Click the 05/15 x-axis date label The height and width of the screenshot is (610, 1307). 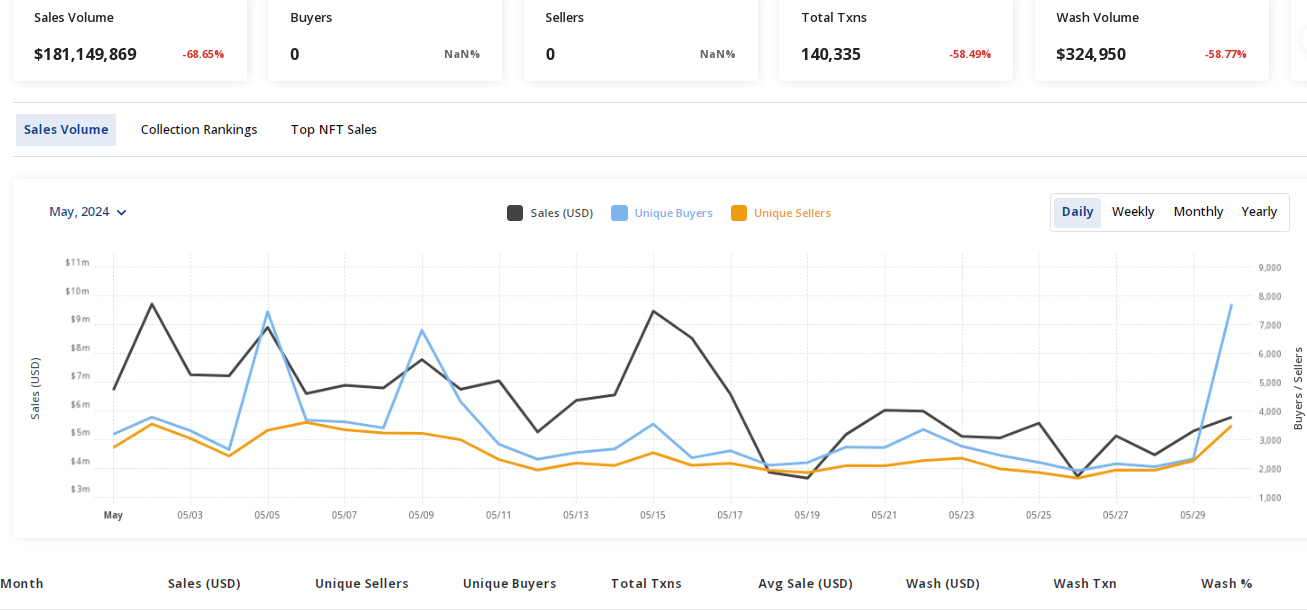click(653, 516)
